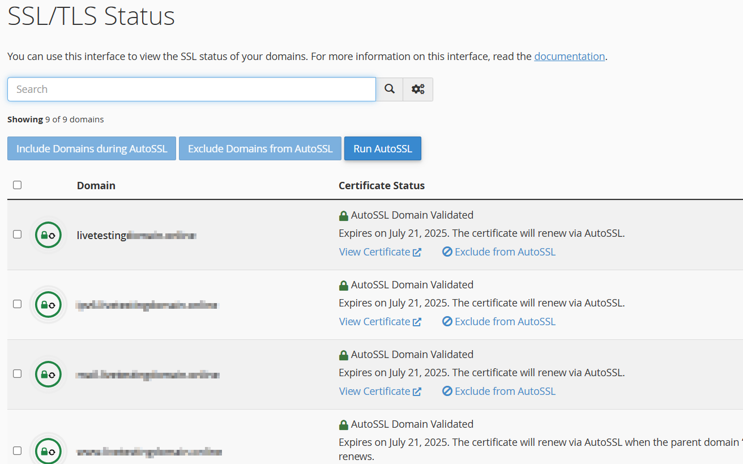Click Exclude from AutoSSL in third row
745x466 pixels.
tap(498, 391)
